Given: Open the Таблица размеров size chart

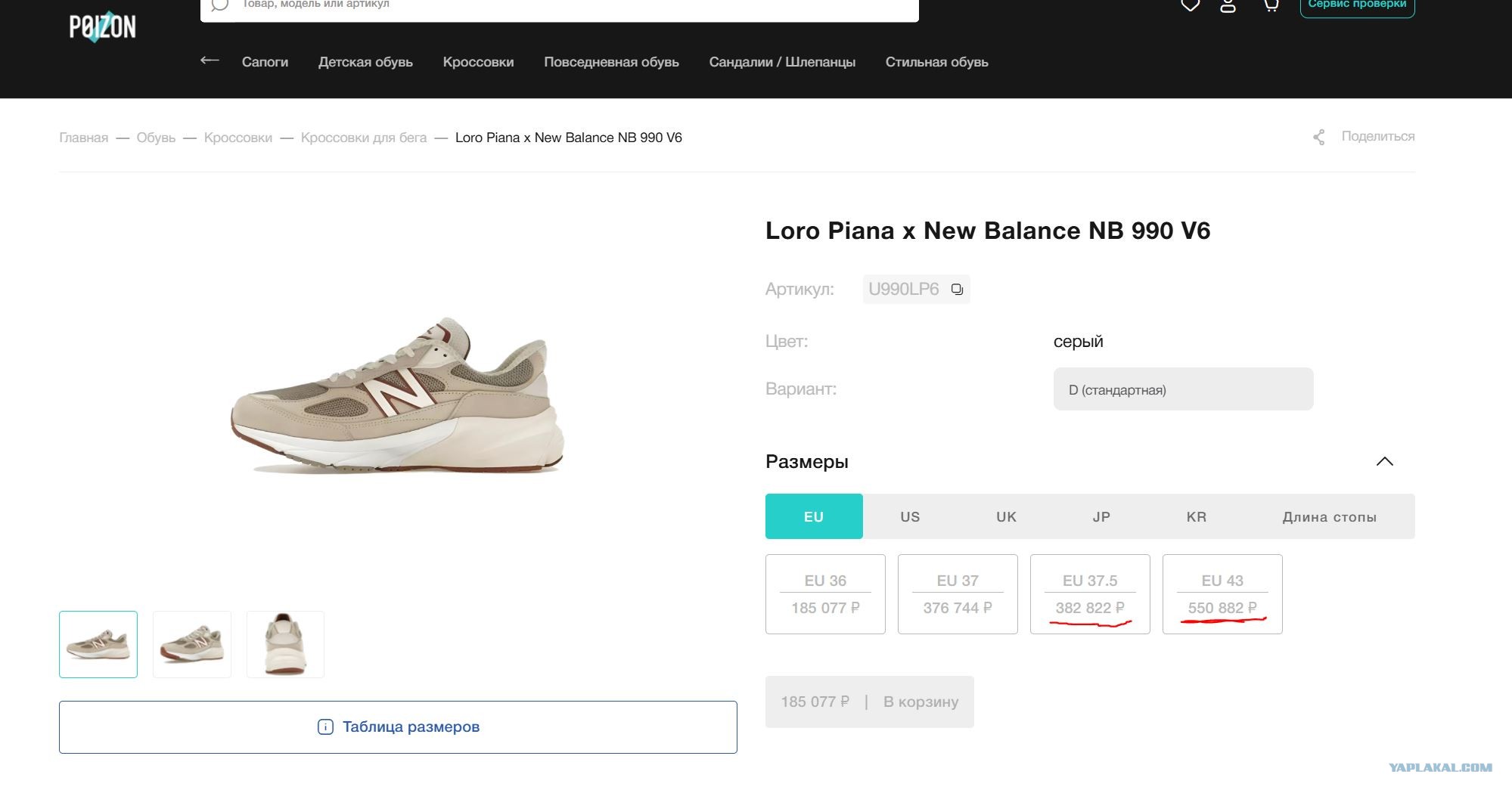Looking at the screenshot, I should tap(398, 727).
